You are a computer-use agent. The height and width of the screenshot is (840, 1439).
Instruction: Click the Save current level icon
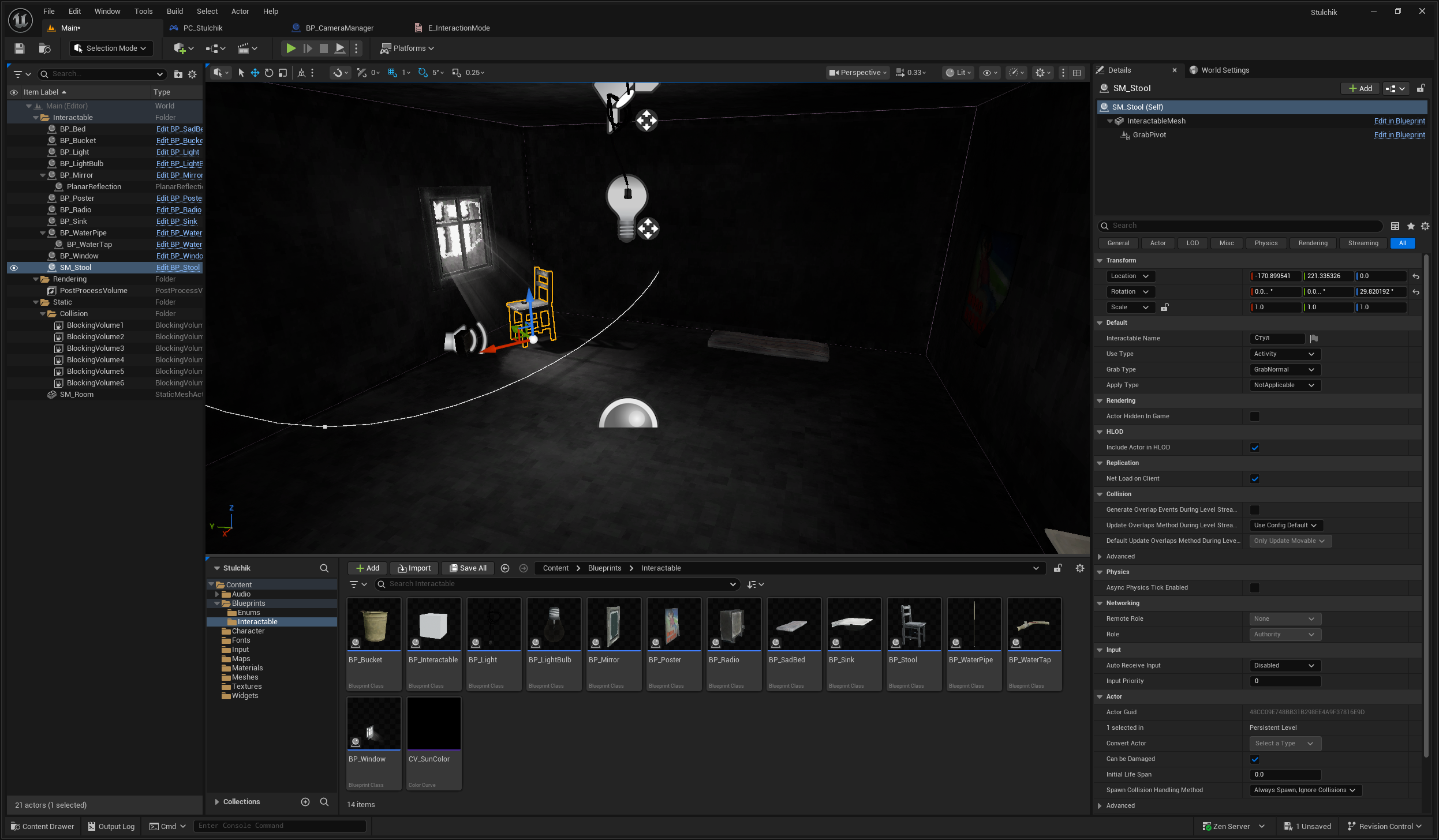point(20,48)
